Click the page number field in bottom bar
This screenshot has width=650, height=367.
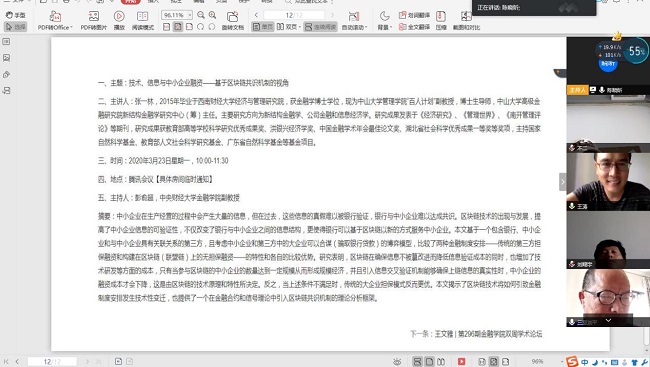pyautogui.click(x=52, y=362)
